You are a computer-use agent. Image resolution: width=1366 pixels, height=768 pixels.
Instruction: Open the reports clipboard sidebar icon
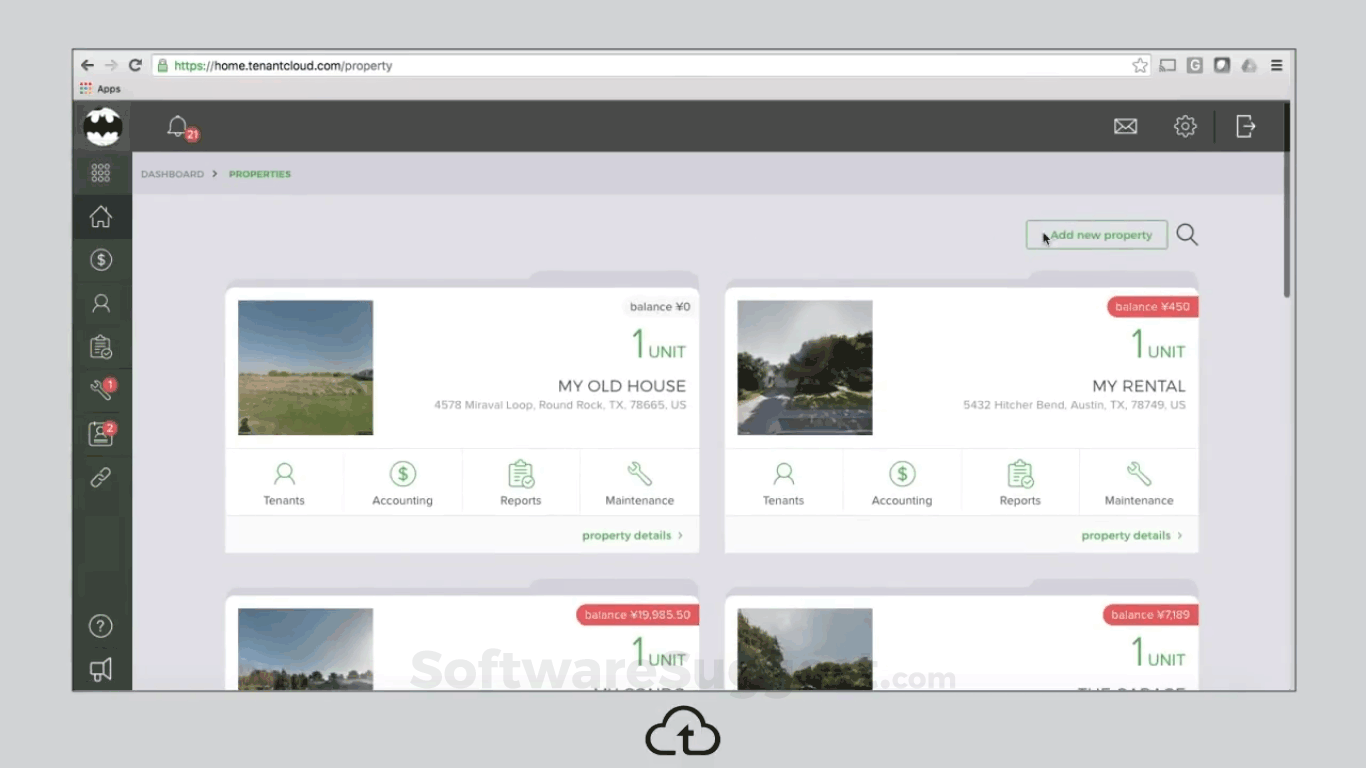pyautogui.click(x=101, y=347)
